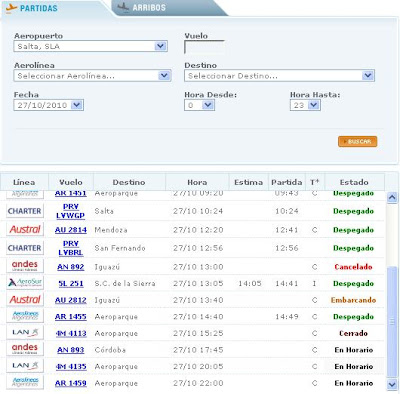Screen dimensions: 400x394
Task: Open flight link AN 893
Action: (71, 350)
